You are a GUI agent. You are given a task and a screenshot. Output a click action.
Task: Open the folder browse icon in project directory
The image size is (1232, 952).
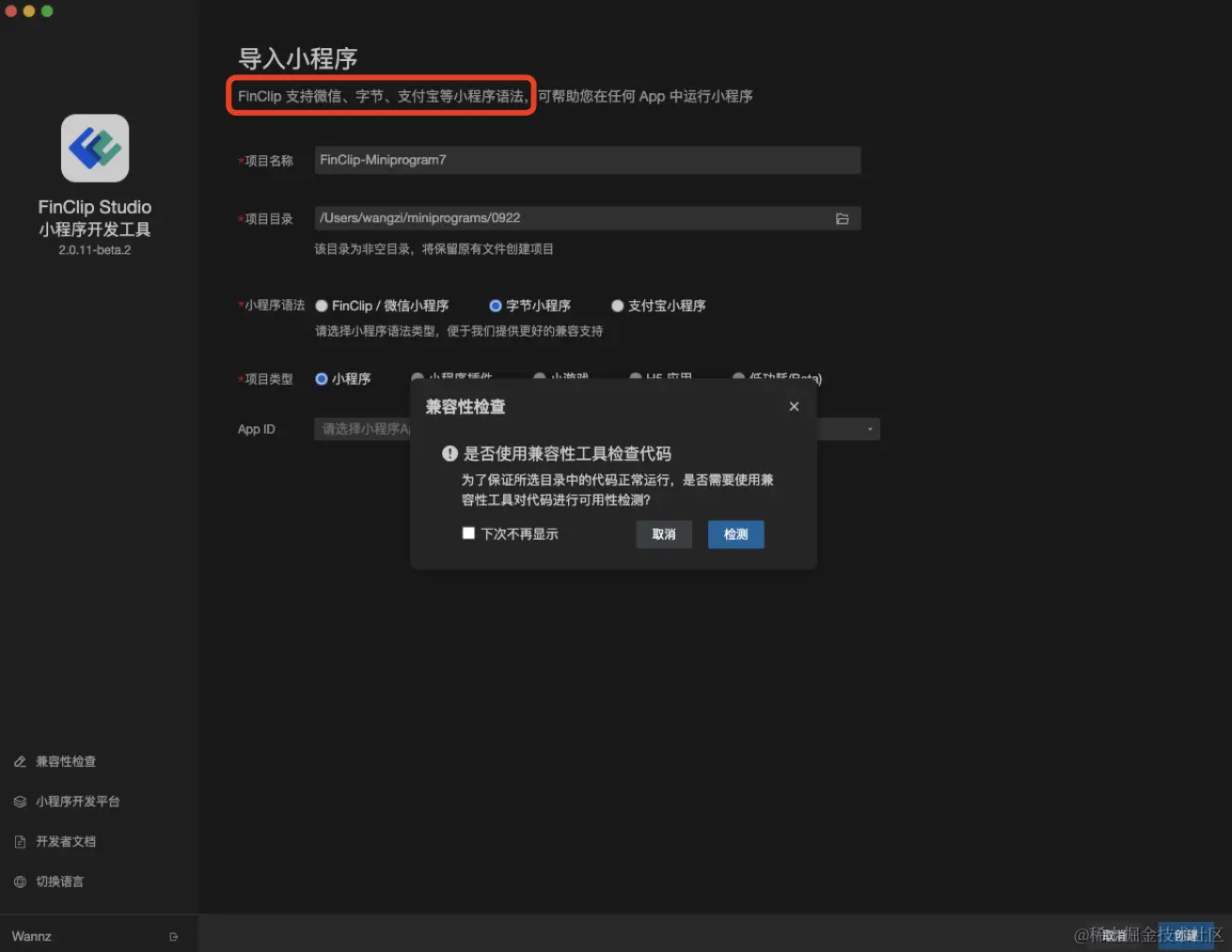click(x=842, y=219)
